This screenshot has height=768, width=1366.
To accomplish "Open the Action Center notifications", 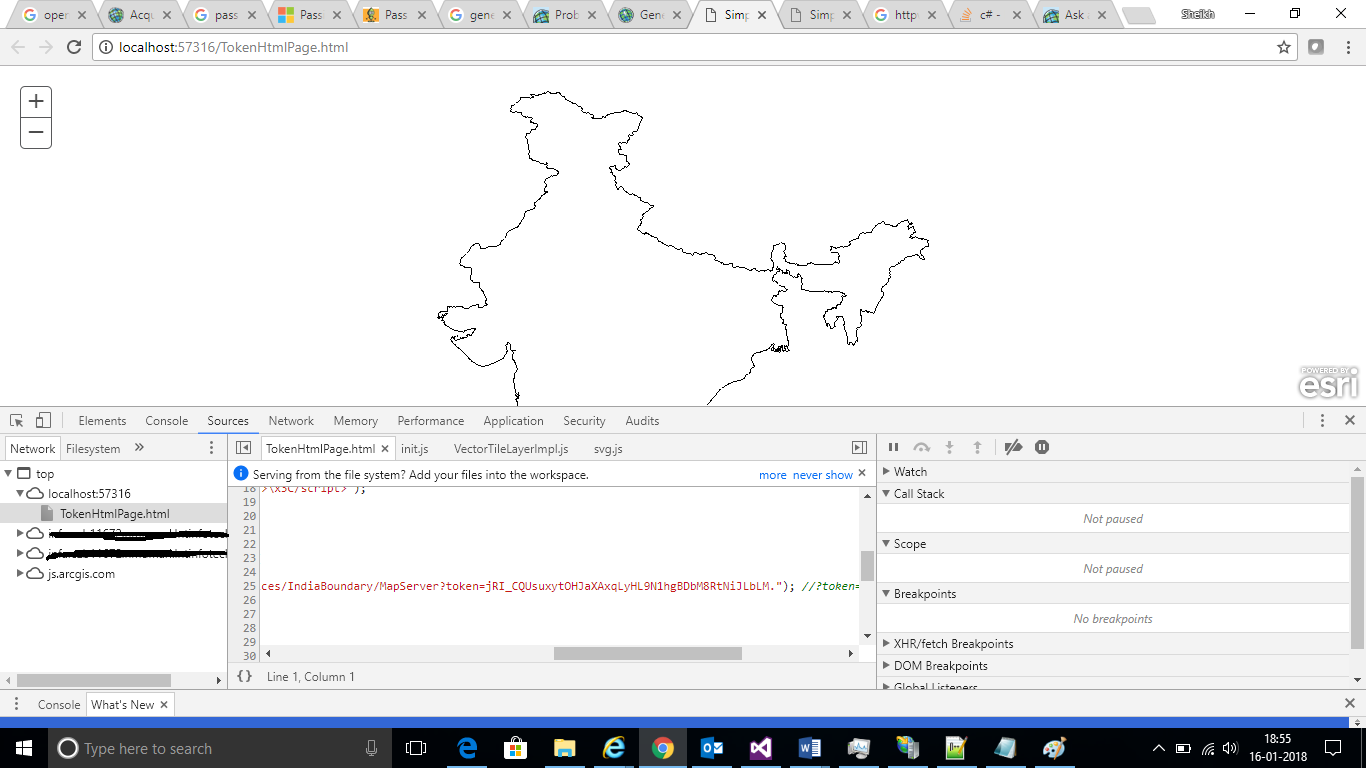I will pos(1333,748).
